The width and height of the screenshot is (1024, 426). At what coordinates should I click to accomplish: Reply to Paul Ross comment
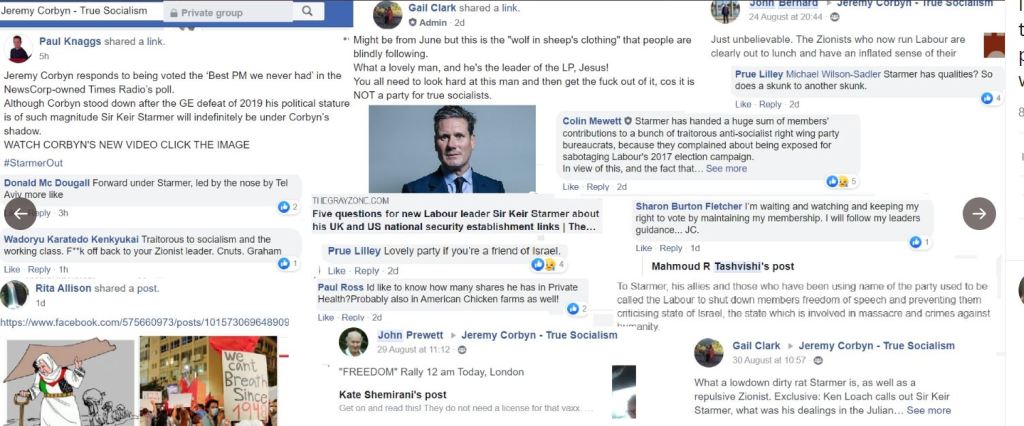[x=367, y=317]
